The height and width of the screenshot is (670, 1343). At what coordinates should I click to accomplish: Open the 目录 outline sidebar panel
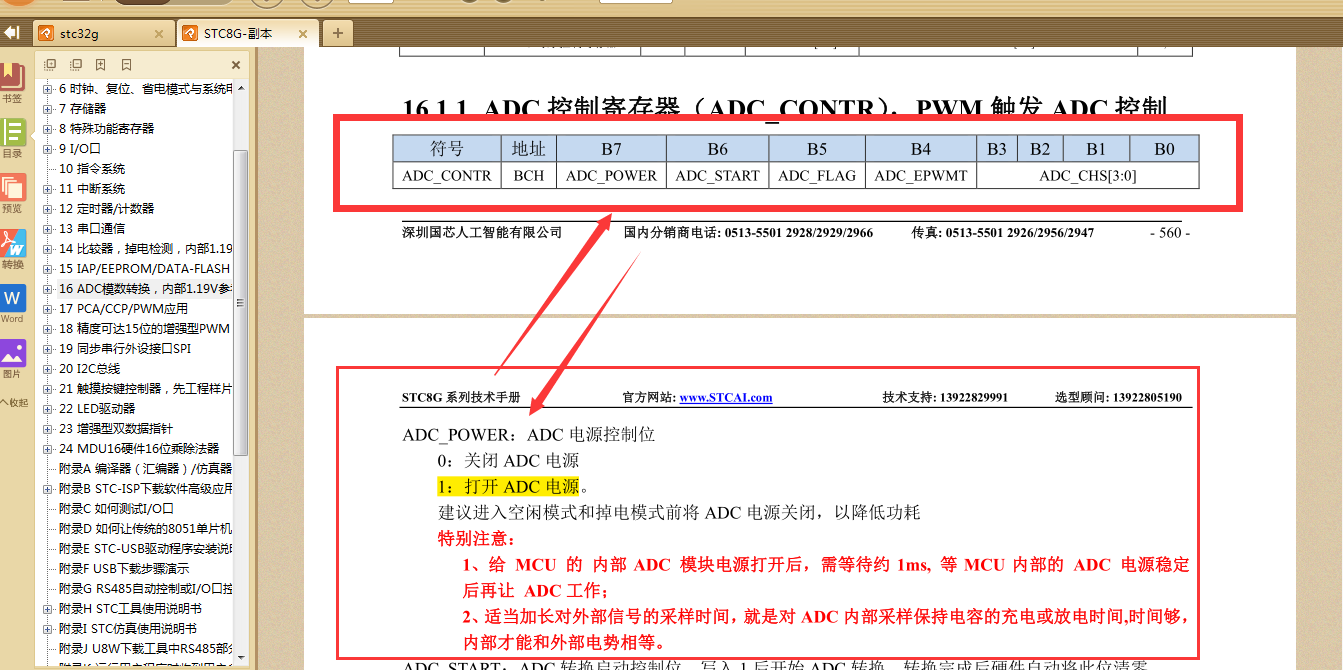coord(12,139)
